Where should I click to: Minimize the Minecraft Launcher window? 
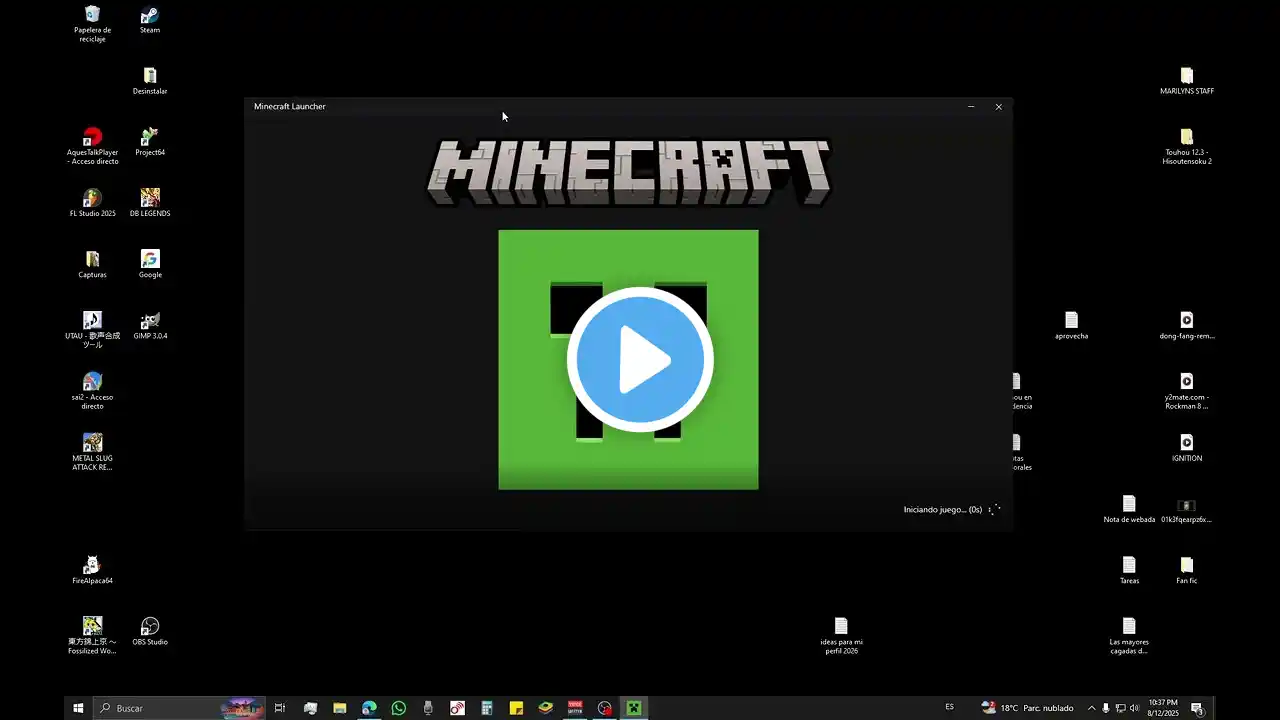(971, 106)
